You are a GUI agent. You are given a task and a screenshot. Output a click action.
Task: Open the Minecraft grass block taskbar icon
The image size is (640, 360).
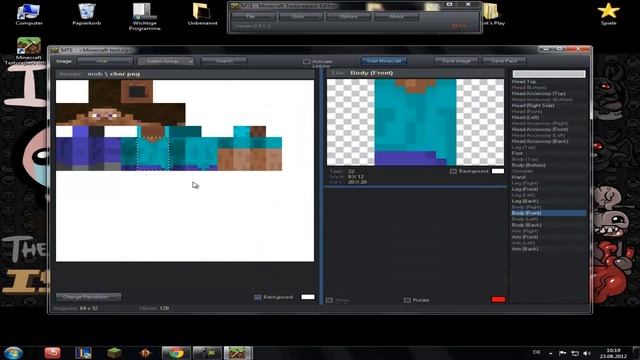tap(114, 353)
